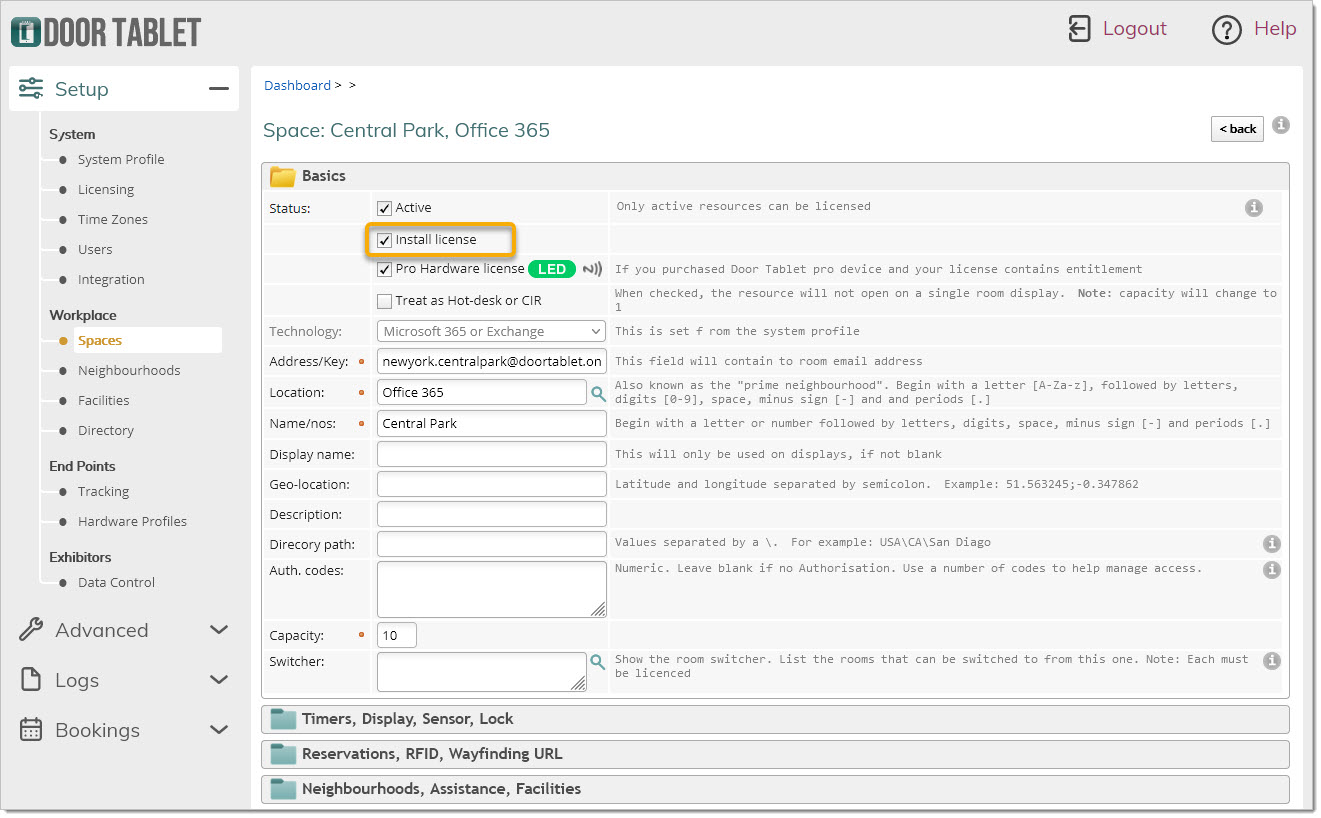Click the Door Tablet logo
The image size is (1321, 818).
(x=106, y=32)
